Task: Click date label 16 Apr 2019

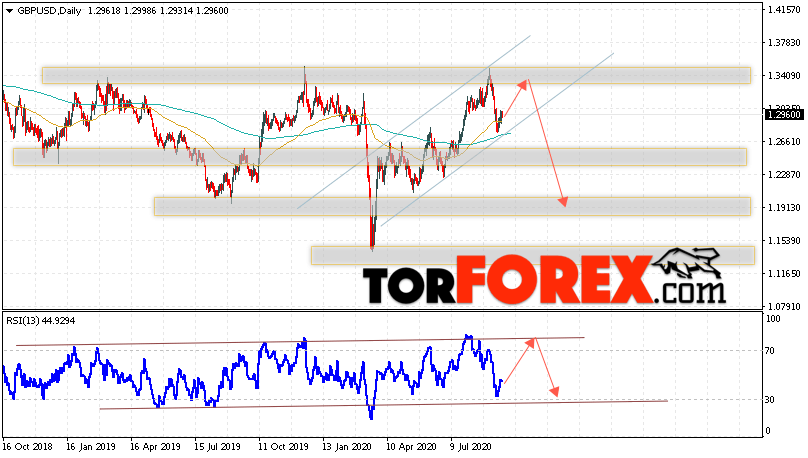Action: 155,446
